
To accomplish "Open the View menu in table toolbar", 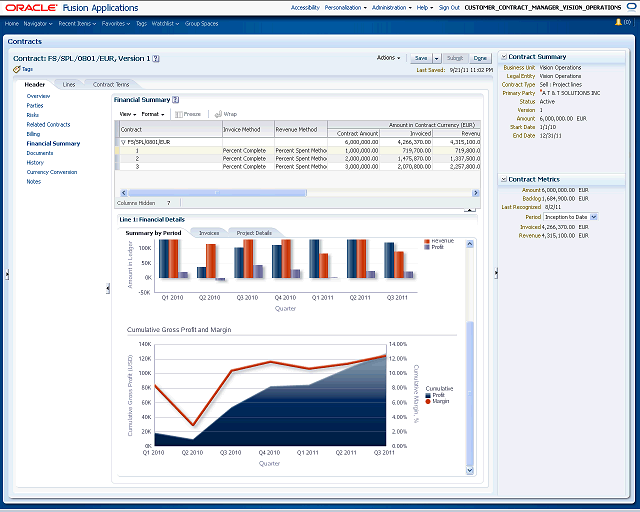I will coord(128,114).
